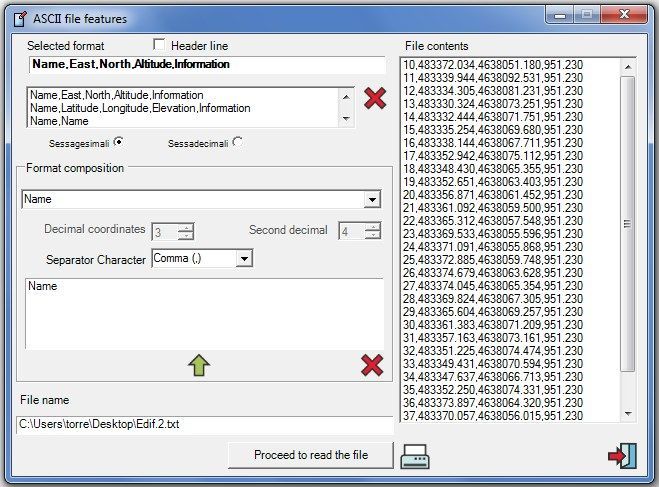Screen dimensions: 659x487
Task: Click line 16,483338.144,4638067.711,951.230
Action: (493, 143)
